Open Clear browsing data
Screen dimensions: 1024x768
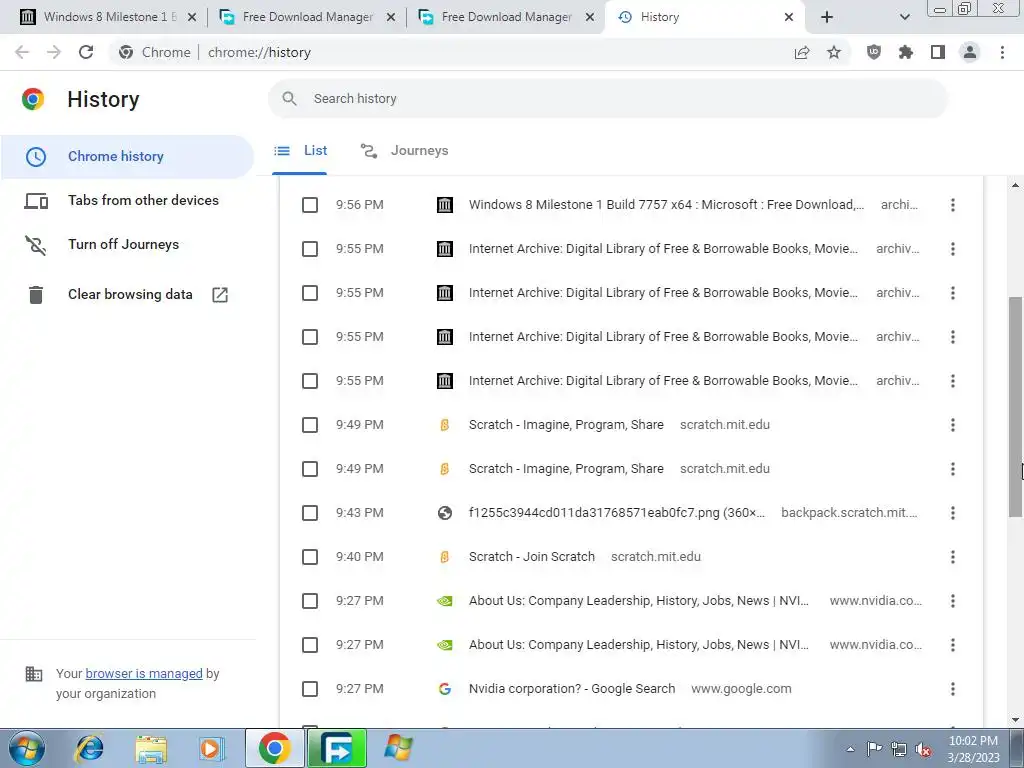point(127,295)
